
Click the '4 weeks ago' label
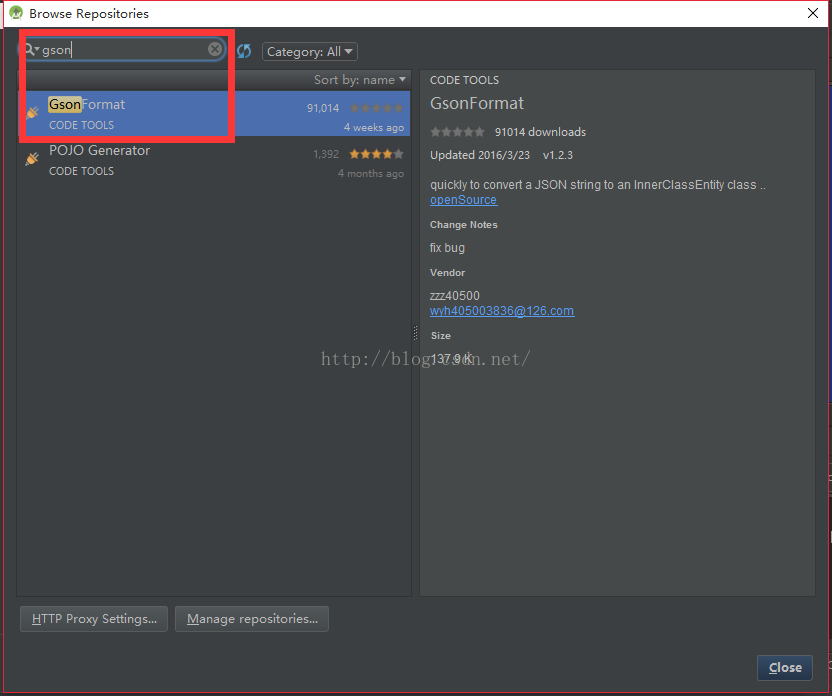(374, 127)
